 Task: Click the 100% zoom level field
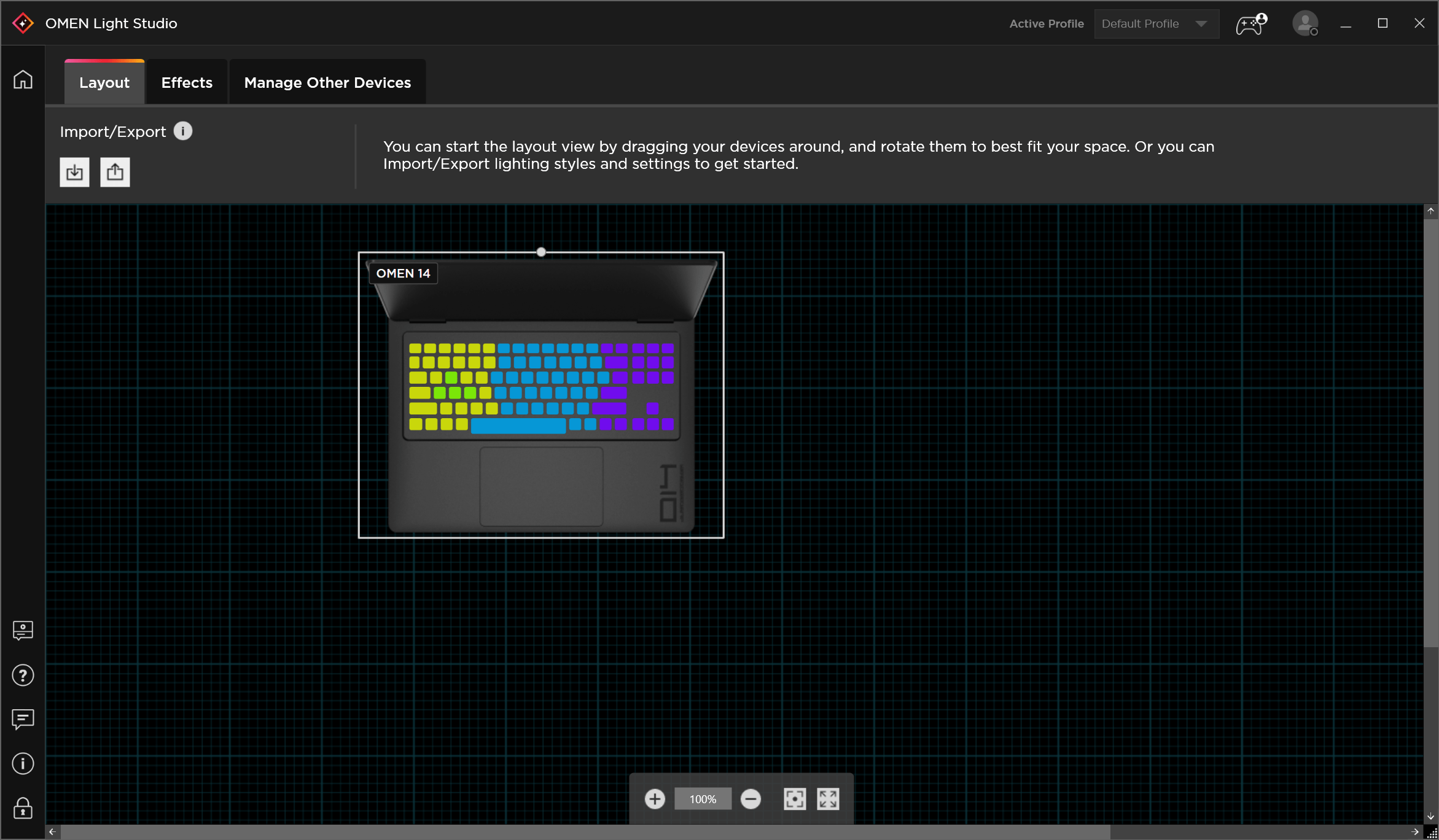point(703,799)
